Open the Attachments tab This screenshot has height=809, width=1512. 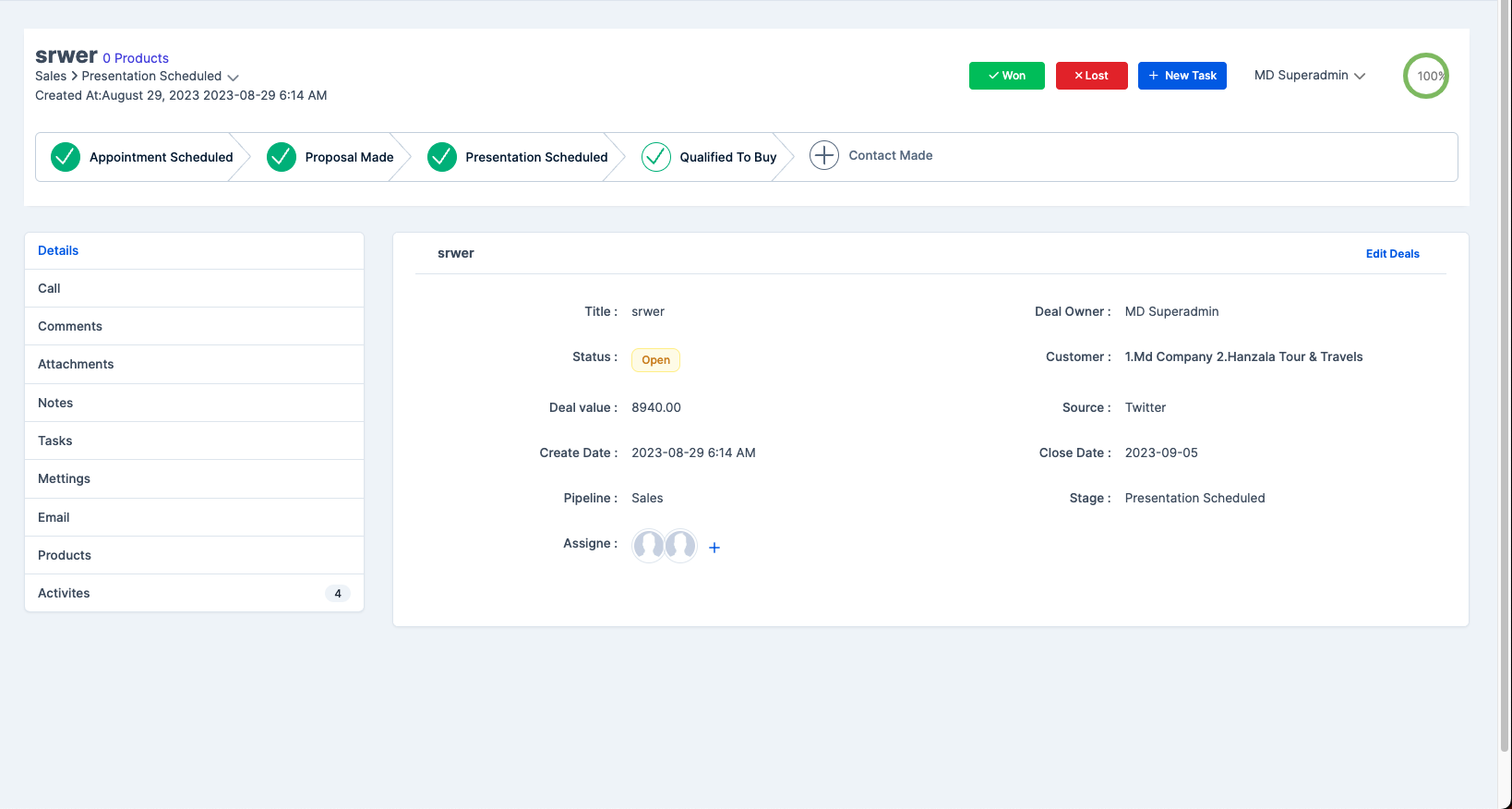pos(195,365)
